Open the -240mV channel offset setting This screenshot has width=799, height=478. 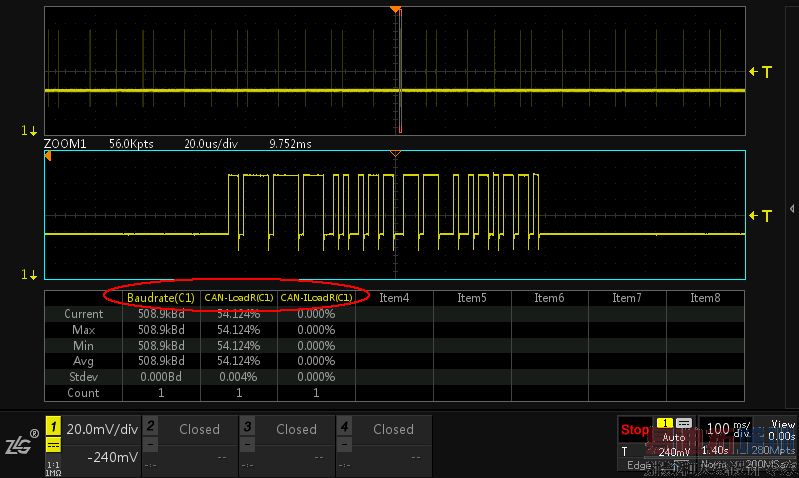111,457
